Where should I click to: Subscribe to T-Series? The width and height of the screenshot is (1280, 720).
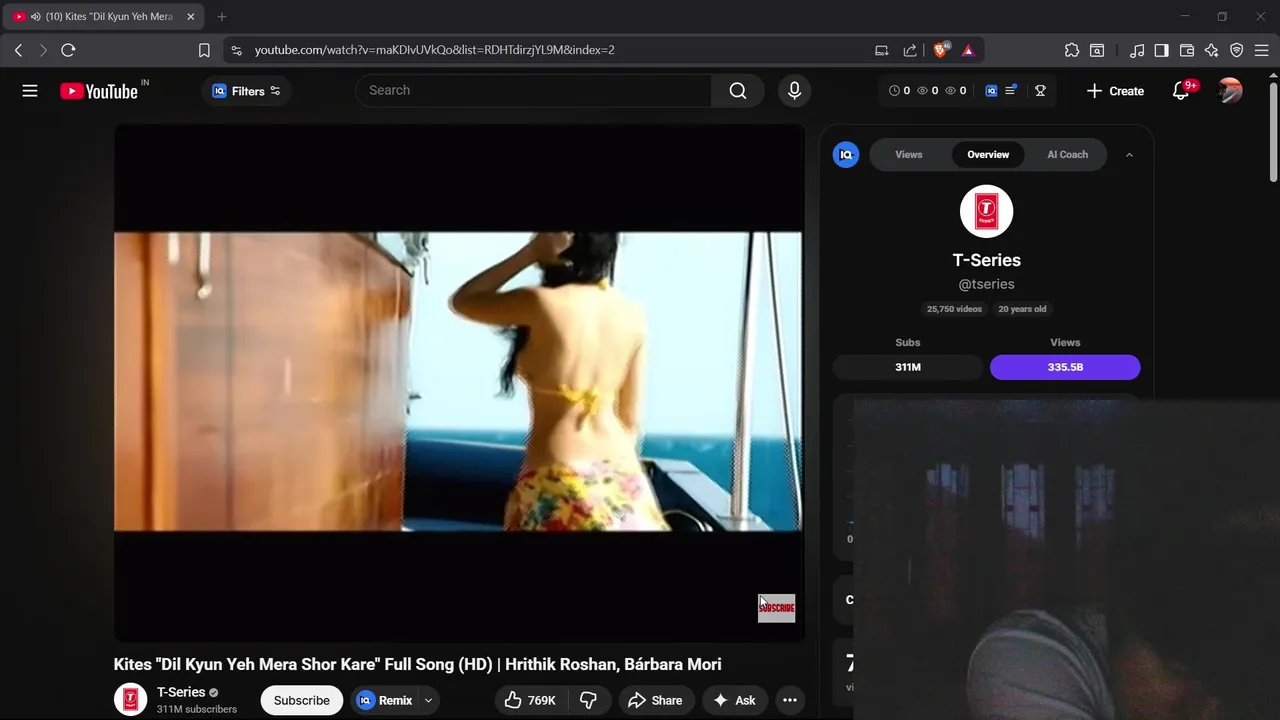tap(301, 700)
